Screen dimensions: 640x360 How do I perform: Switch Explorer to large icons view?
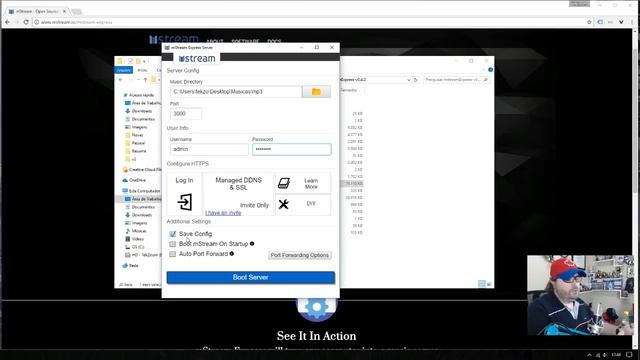489,284
